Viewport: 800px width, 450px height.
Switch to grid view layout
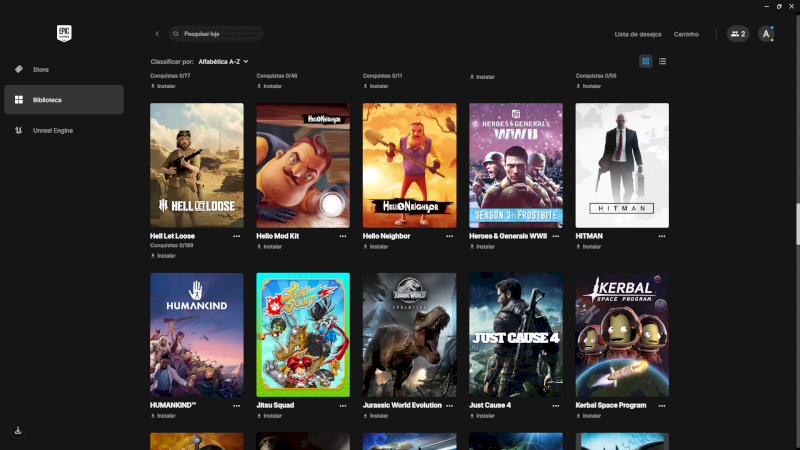click(x=646, y=61)
